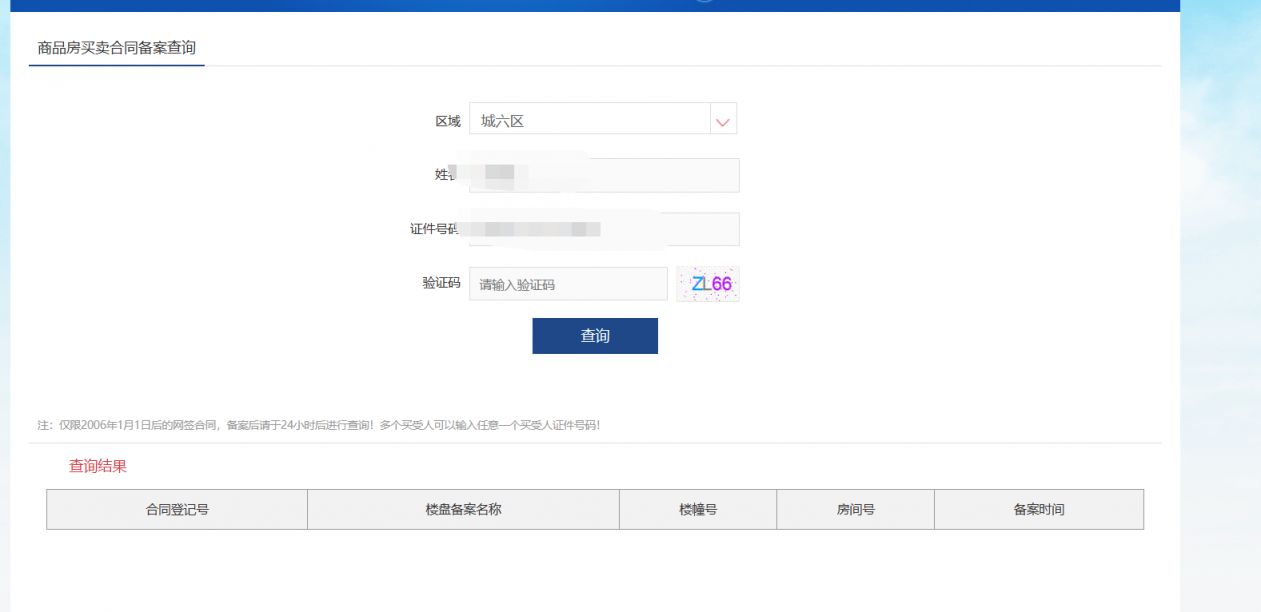Click the 区域 field label

coord(448,121)
